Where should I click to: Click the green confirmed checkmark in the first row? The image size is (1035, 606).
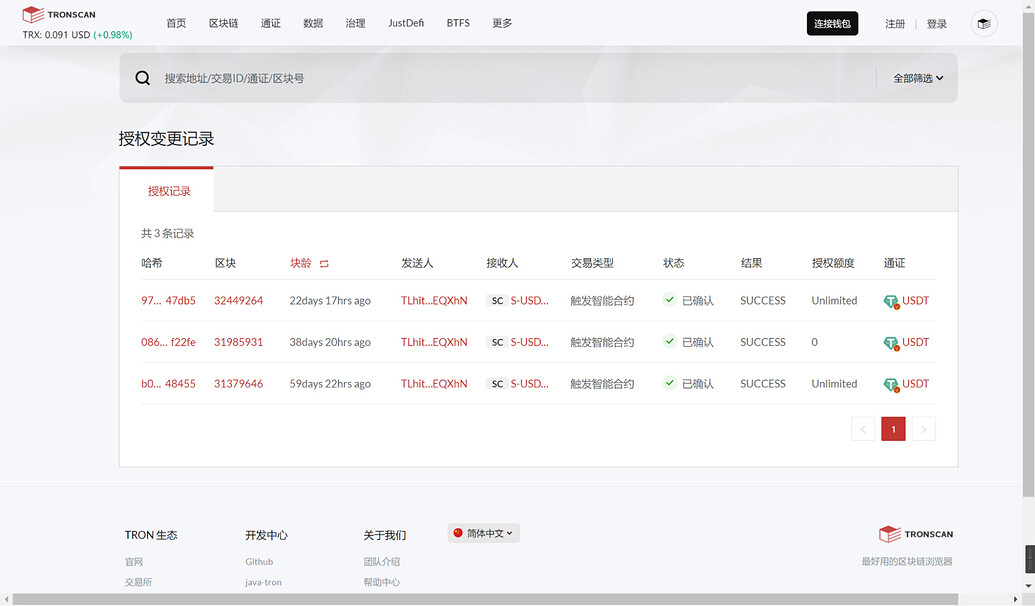669,299
